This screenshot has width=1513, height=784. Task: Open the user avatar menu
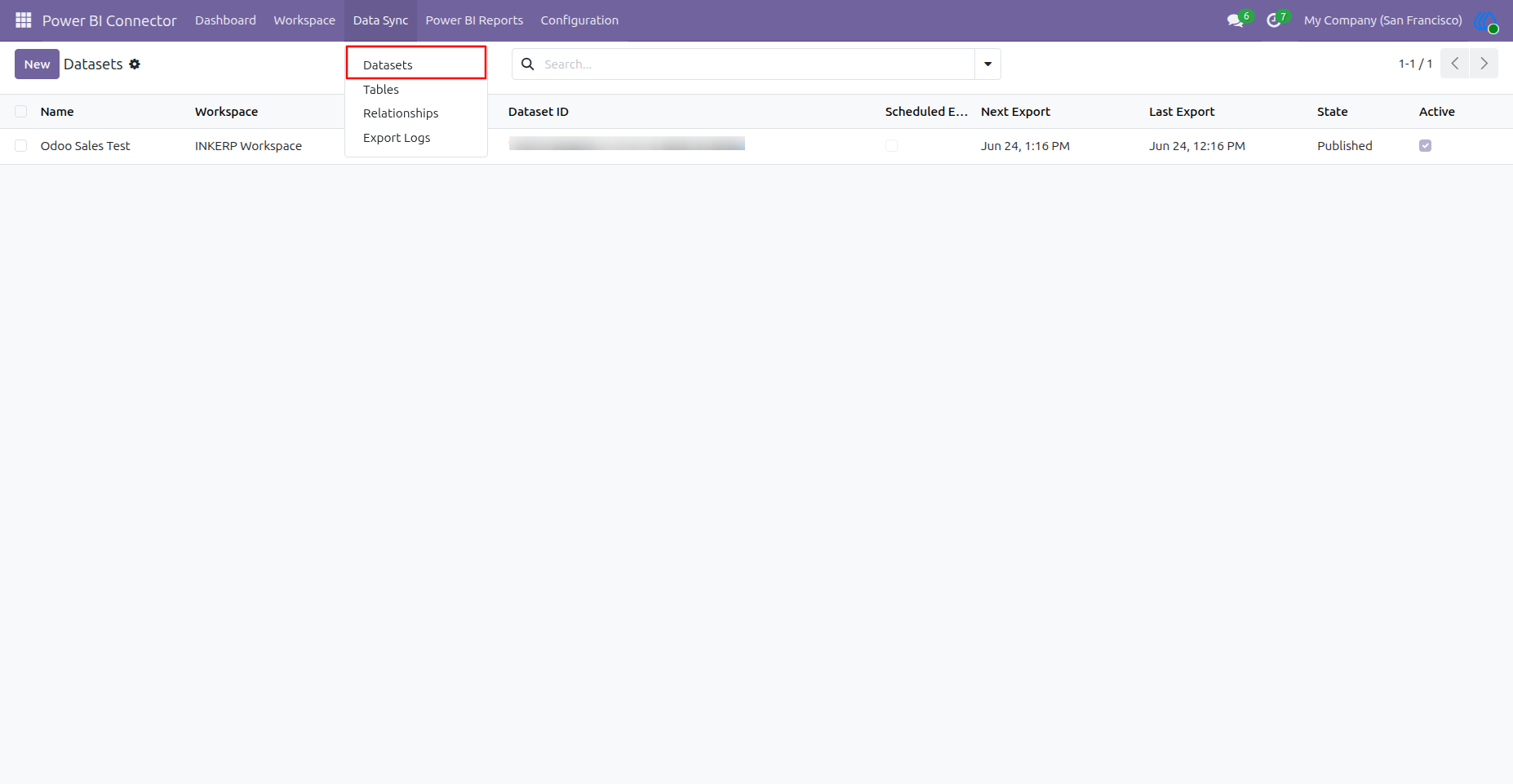pyautogui.click(x=1486, y=20)
